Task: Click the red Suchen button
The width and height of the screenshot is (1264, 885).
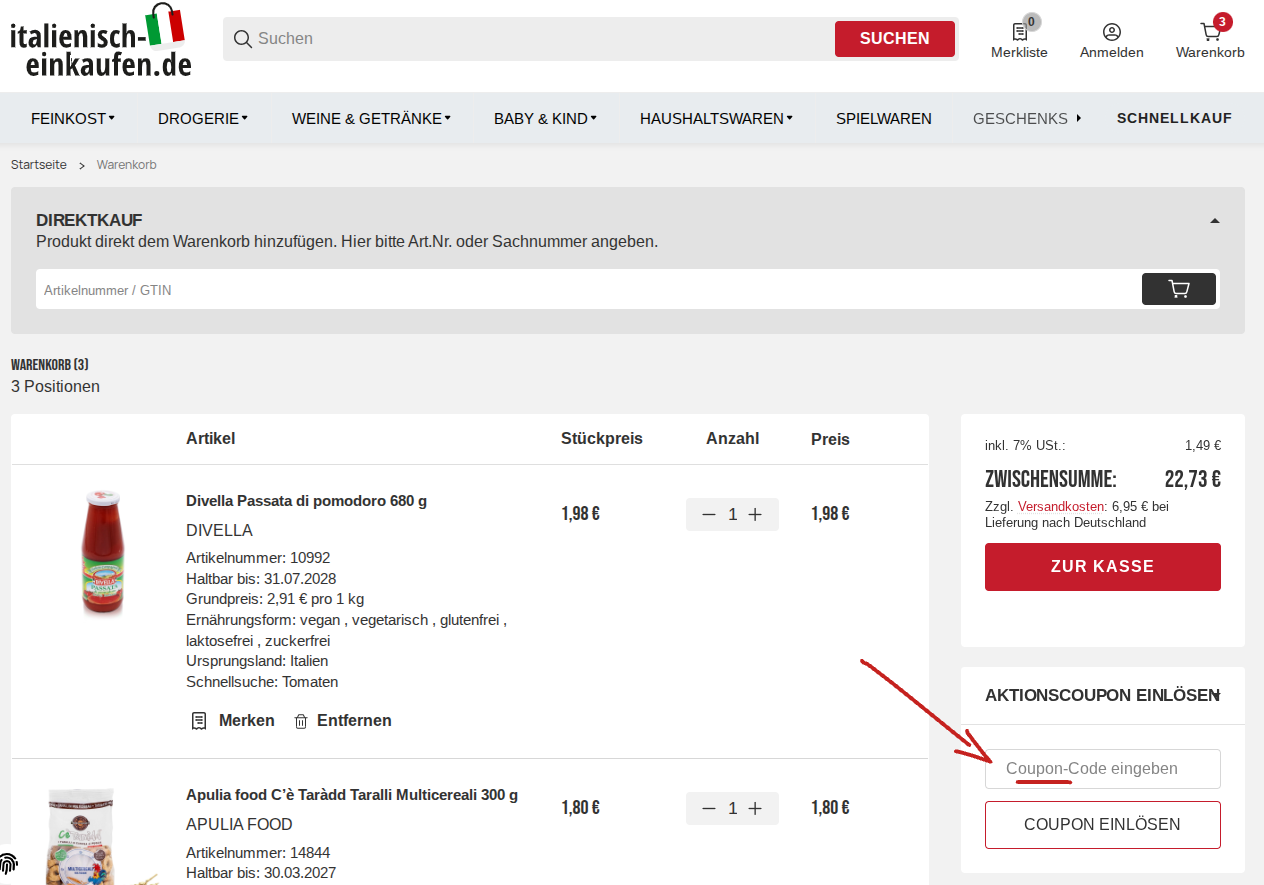Action: click(895, 39)
